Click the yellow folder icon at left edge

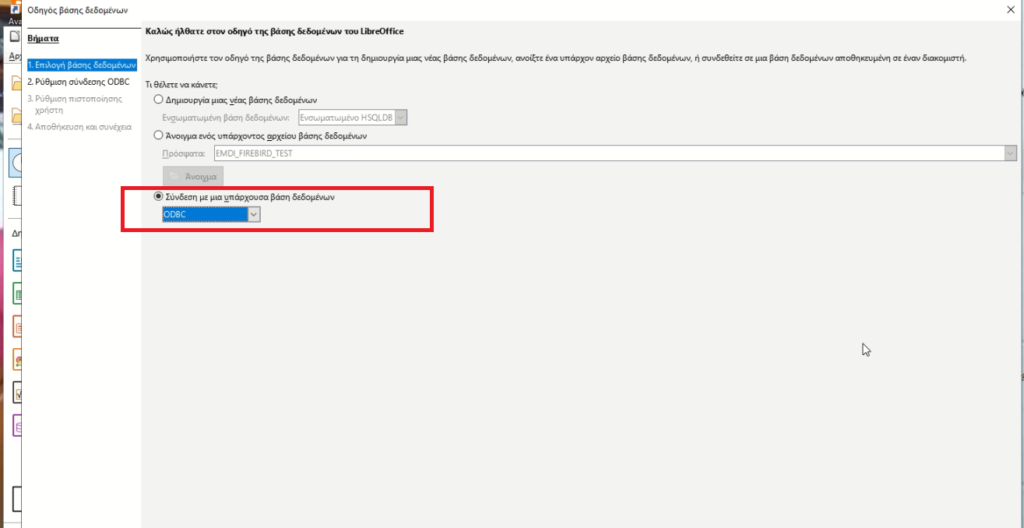click(x=16, y=82)
